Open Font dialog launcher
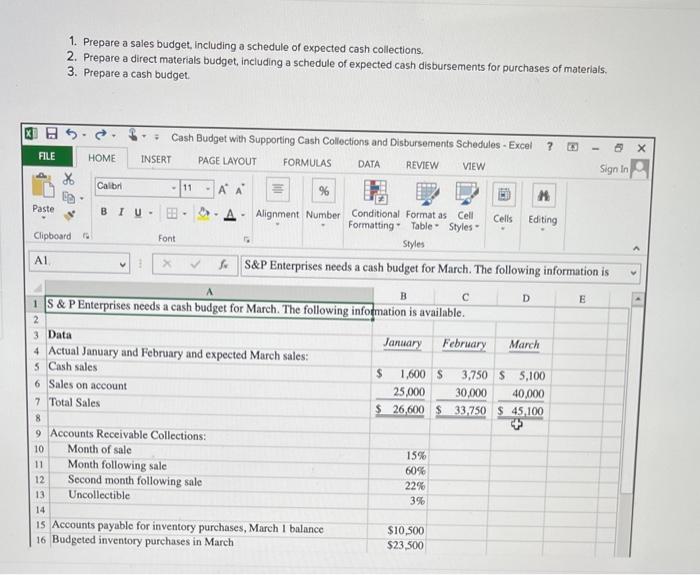Image resolution: width=700 pixels, height=575 pixels. coord(246,240)
